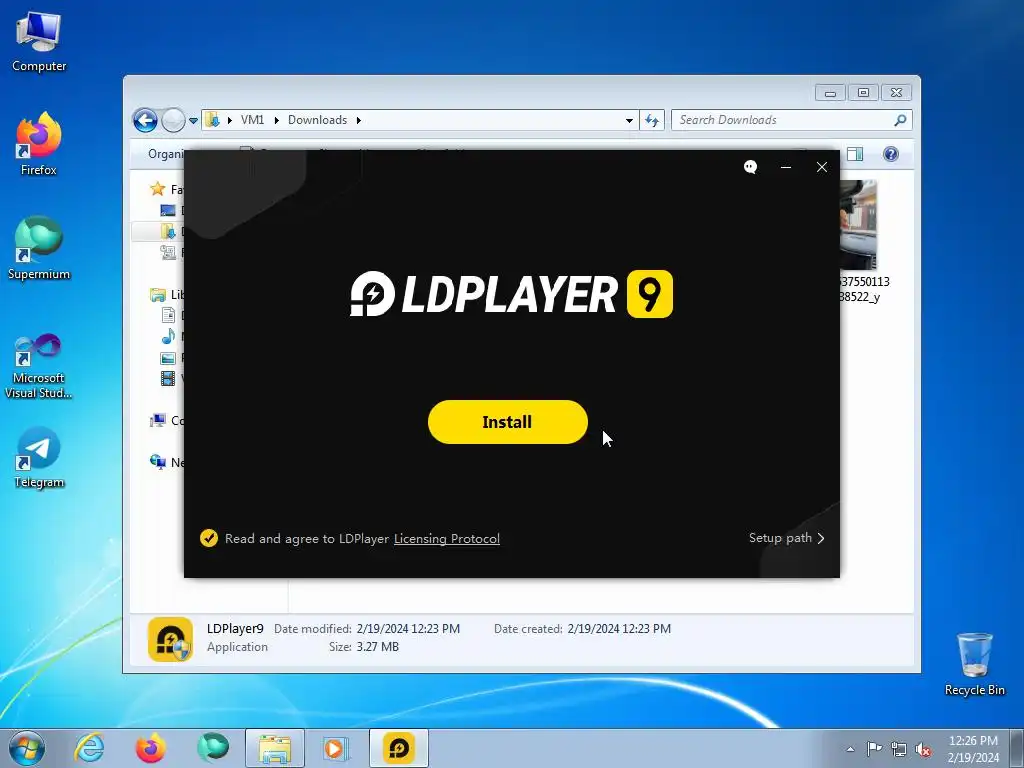Expand the Setup path option
The width and height of the screenshot is (1024, 768).
(x=786, y=538)
